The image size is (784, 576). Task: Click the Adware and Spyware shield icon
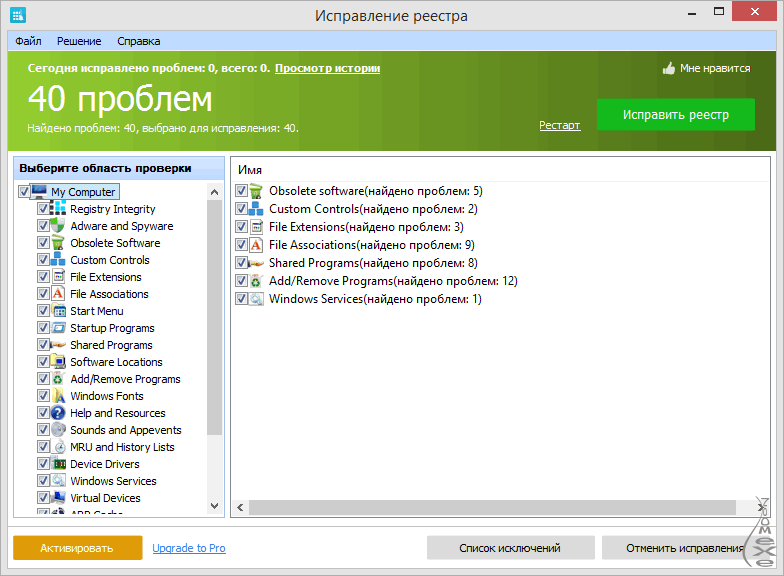(x=58, y=226)
